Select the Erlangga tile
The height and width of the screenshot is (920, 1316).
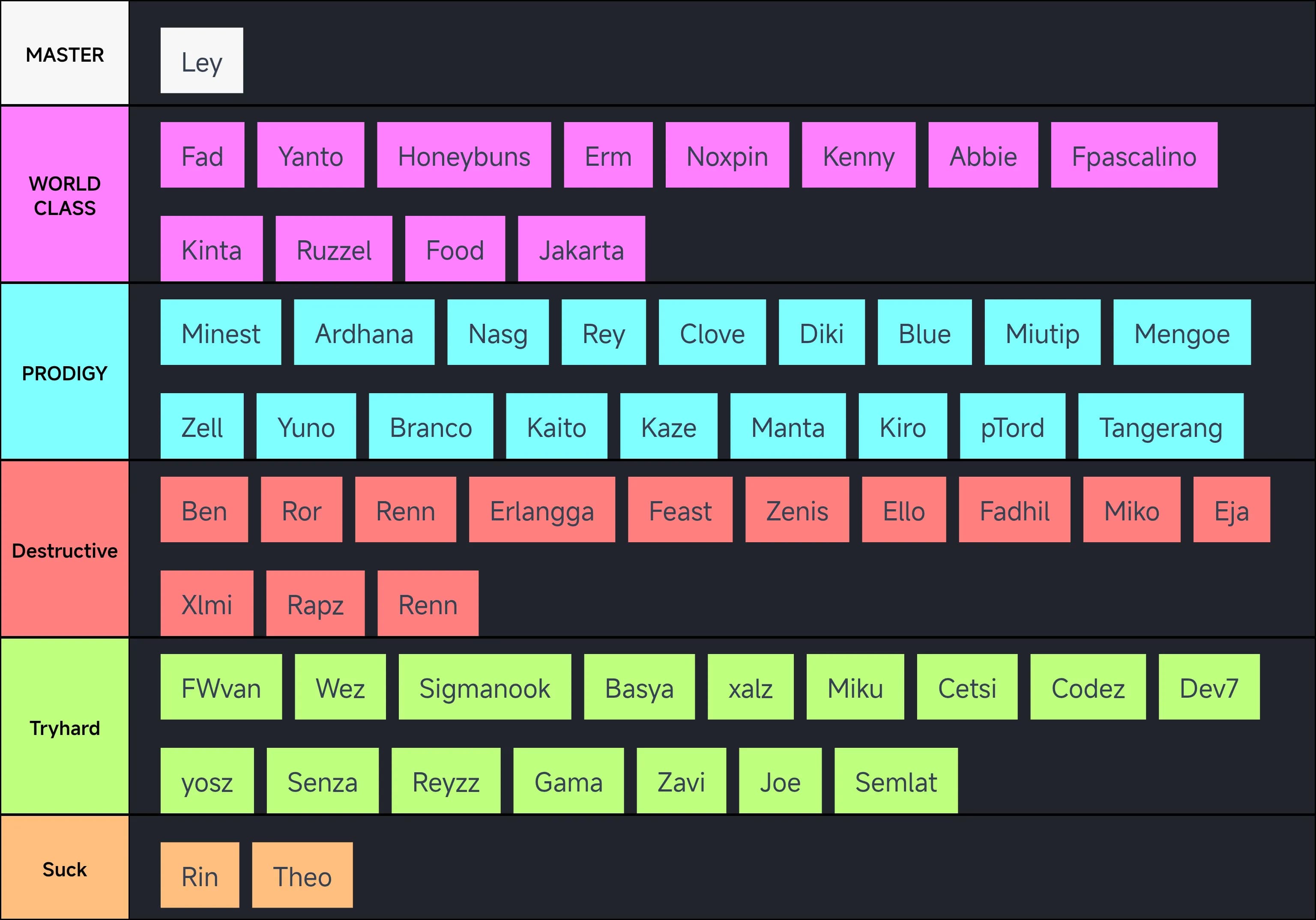(x=541, y=510)
